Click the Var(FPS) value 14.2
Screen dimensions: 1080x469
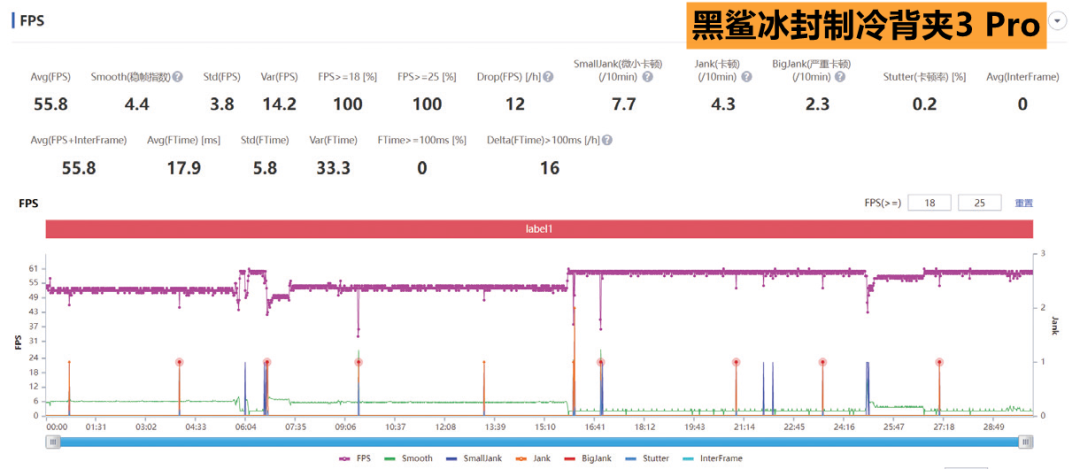coord(279,105)
